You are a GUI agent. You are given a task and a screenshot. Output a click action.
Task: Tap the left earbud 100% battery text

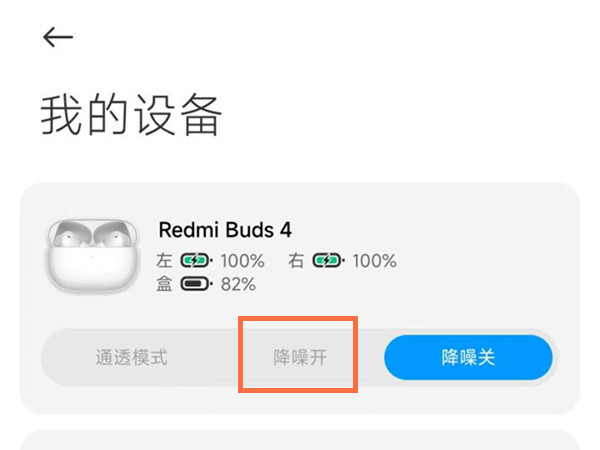pyautogui.click(x=242, y=261)
